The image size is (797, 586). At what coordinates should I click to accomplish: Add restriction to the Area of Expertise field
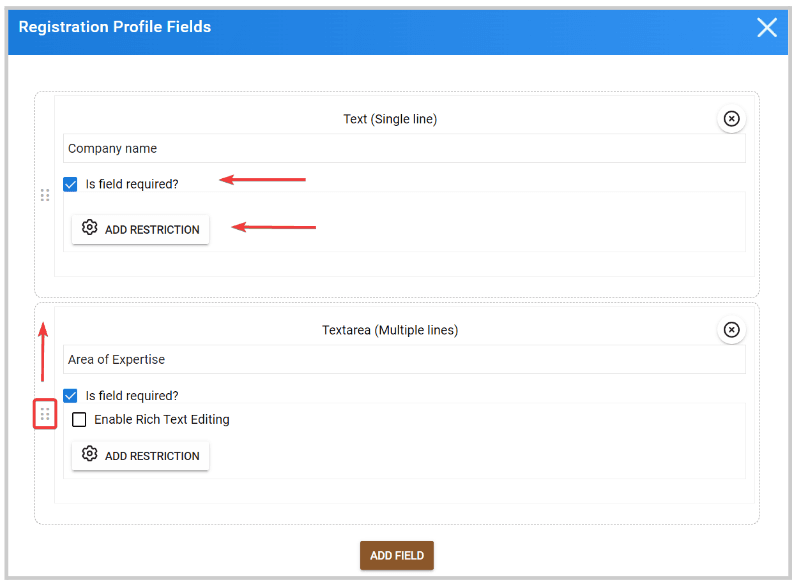[x=140, y=456]
